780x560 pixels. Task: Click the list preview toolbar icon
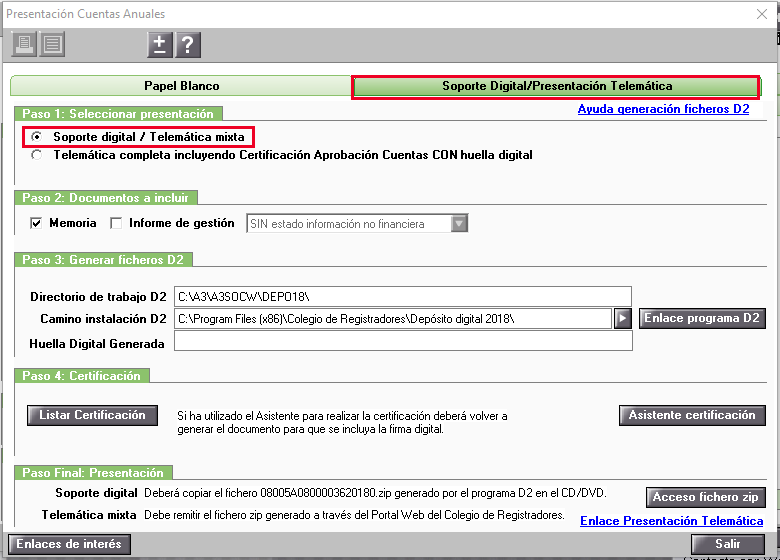[x=53, y=44]
